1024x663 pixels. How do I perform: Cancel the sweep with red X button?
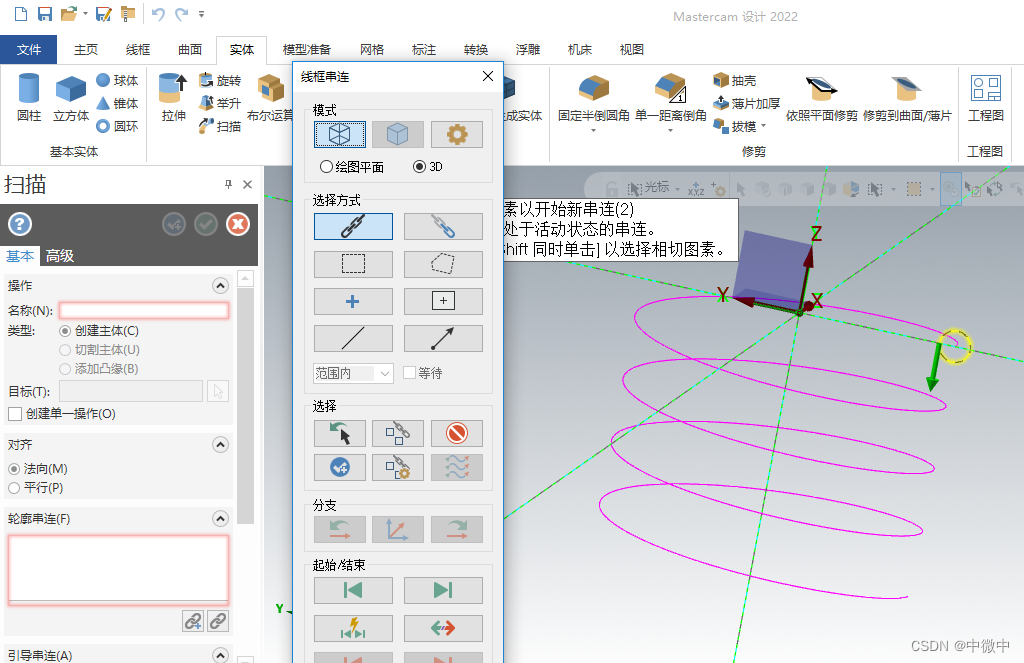238,225
